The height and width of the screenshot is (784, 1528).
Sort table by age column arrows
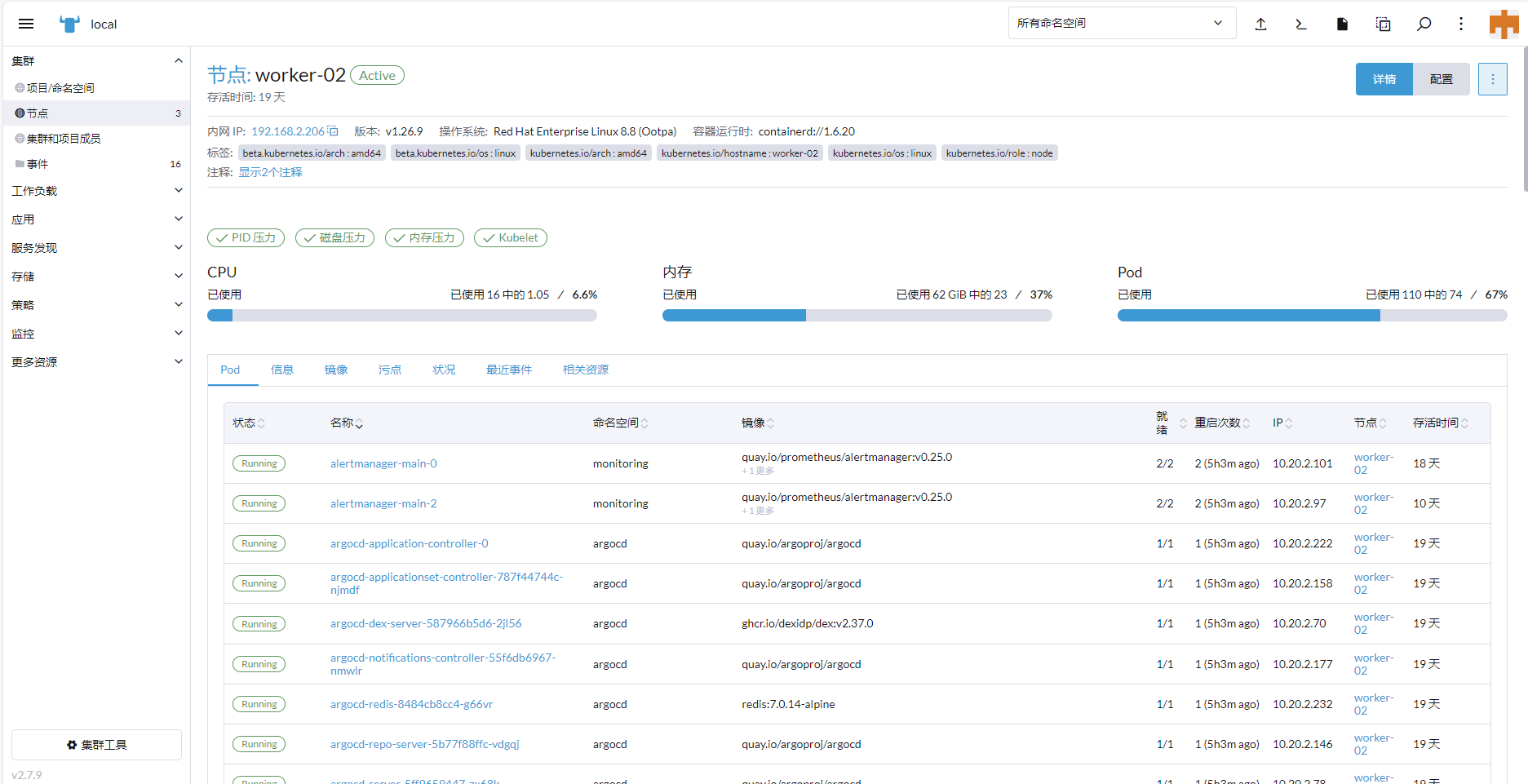tap(1464, 423)
